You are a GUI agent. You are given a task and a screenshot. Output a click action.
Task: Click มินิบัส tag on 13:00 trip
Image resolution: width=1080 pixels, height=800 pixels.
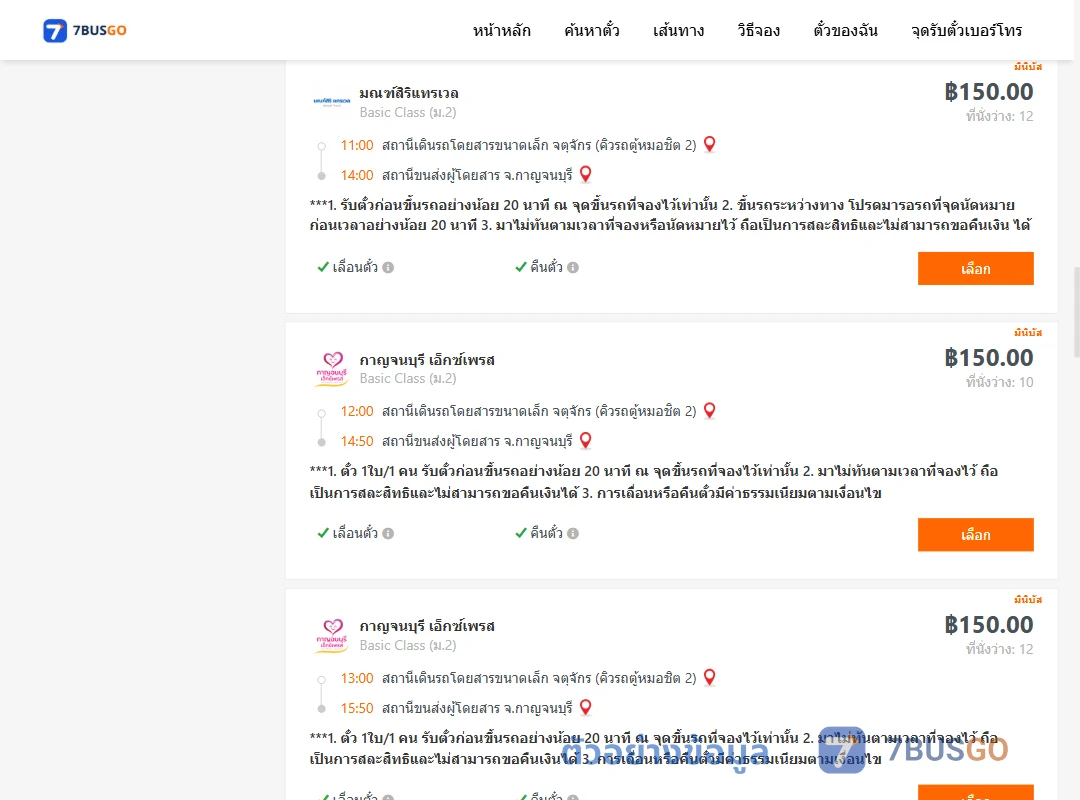pos(1028,599)
